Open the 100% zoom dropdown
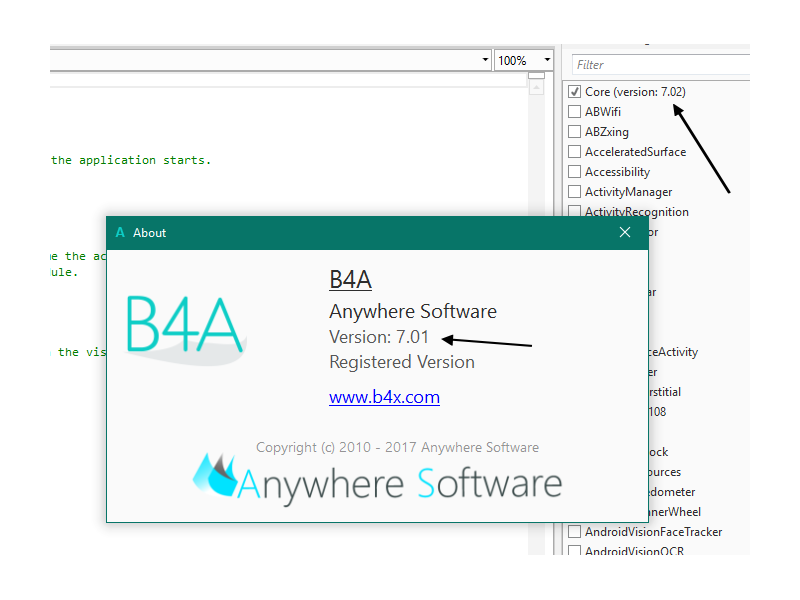The height and width of the screenshot is (600, 800). tap(547, 60)
